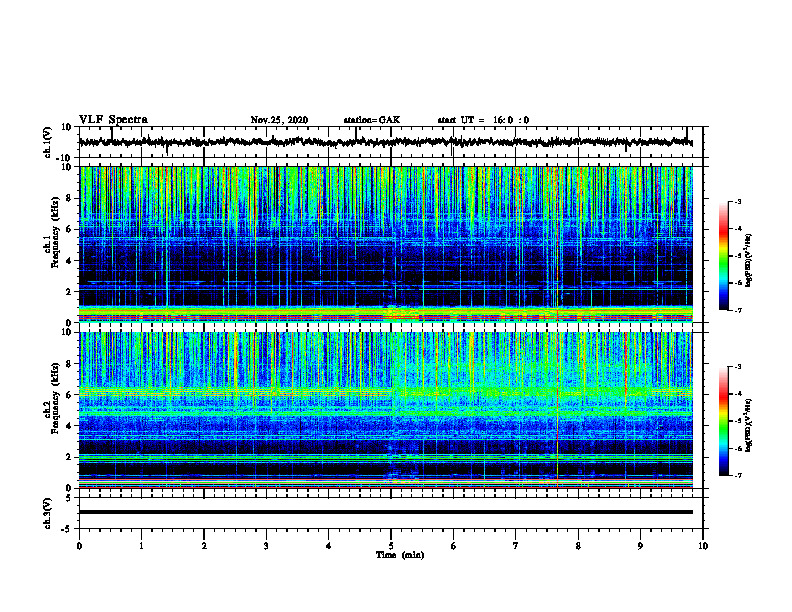Click the "5" tick on the ch.3(V) axis
792x612 pixels.
click(69, 497)
